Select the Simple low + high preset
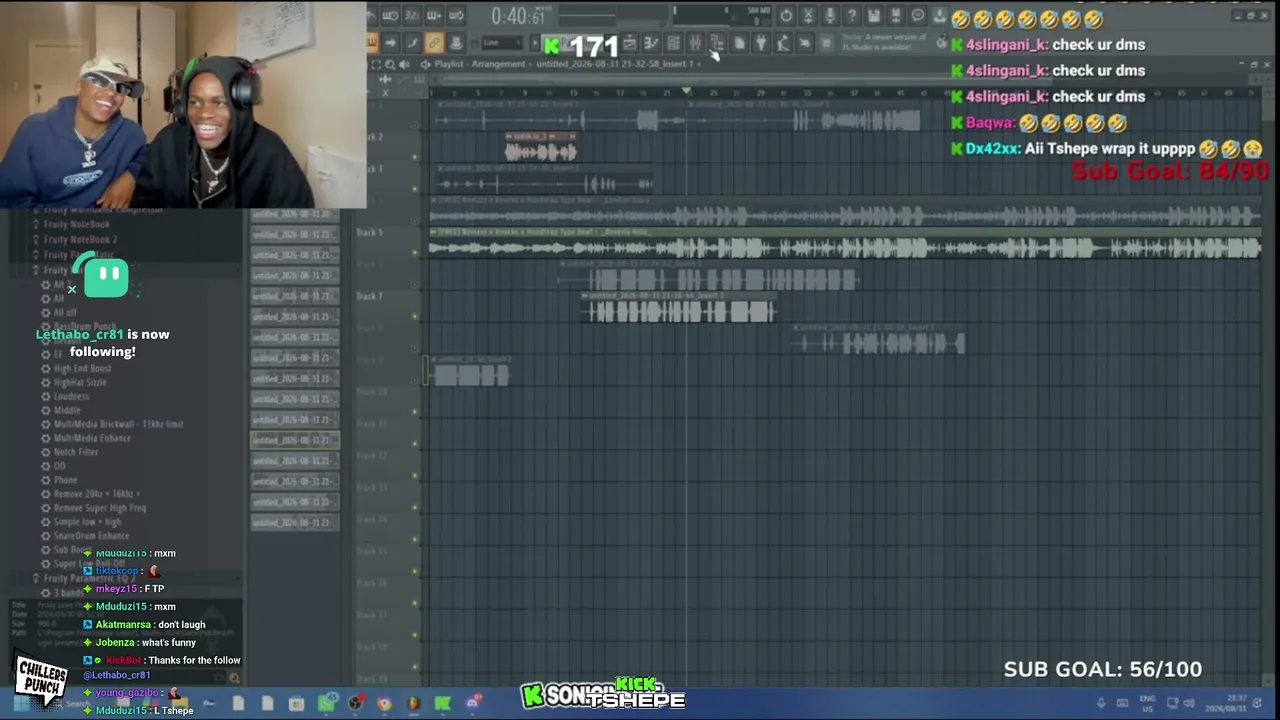Viewport: 1280px width, 720px height. coord(87,522)
